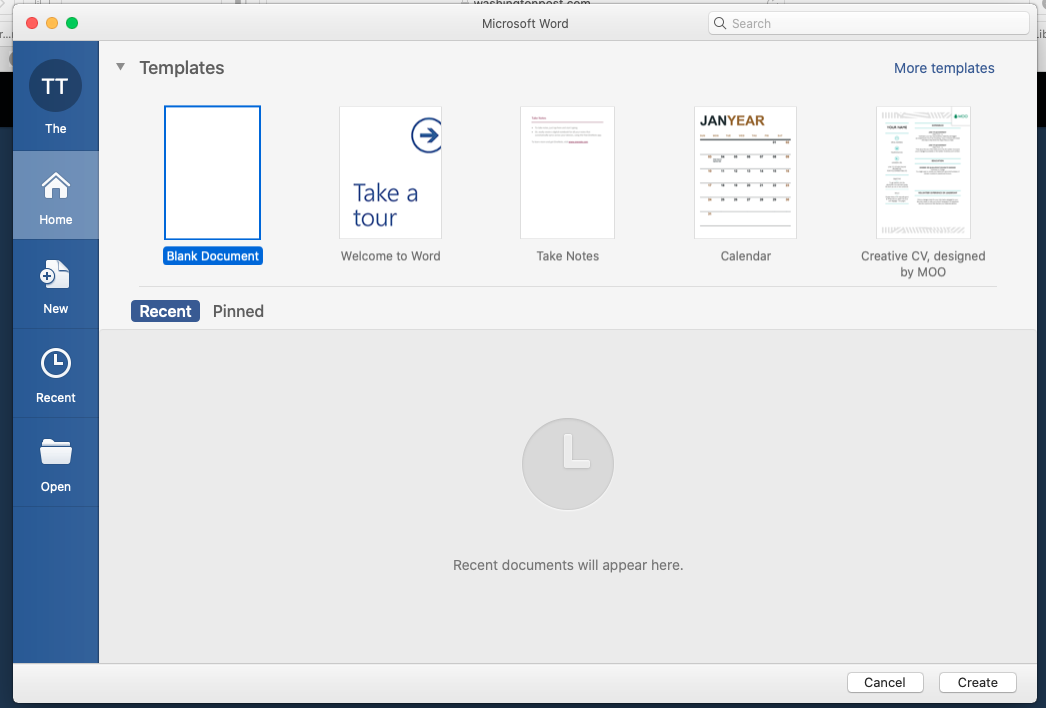Focus the Search input field
The height and width of the screenshot is (708, 1046).
coord(869,23)
